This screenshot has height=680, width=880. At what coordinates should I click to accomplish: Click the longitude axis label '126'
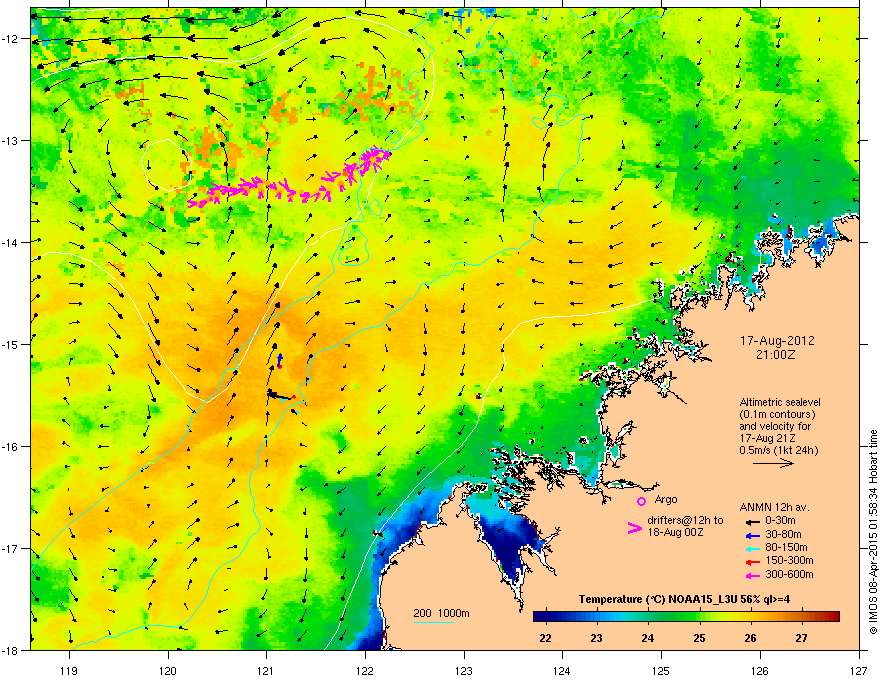[760, 670]
